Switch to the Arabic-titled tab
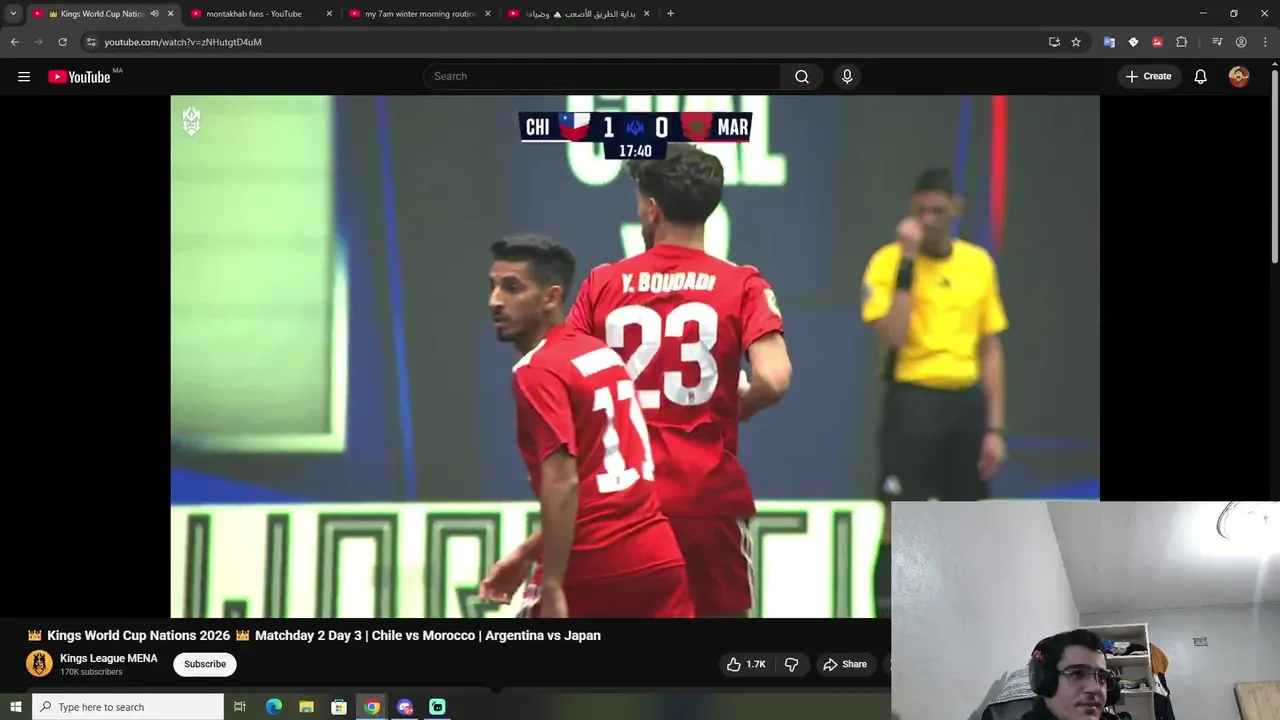The image size is (1280, 720). (x=580, y=14)
